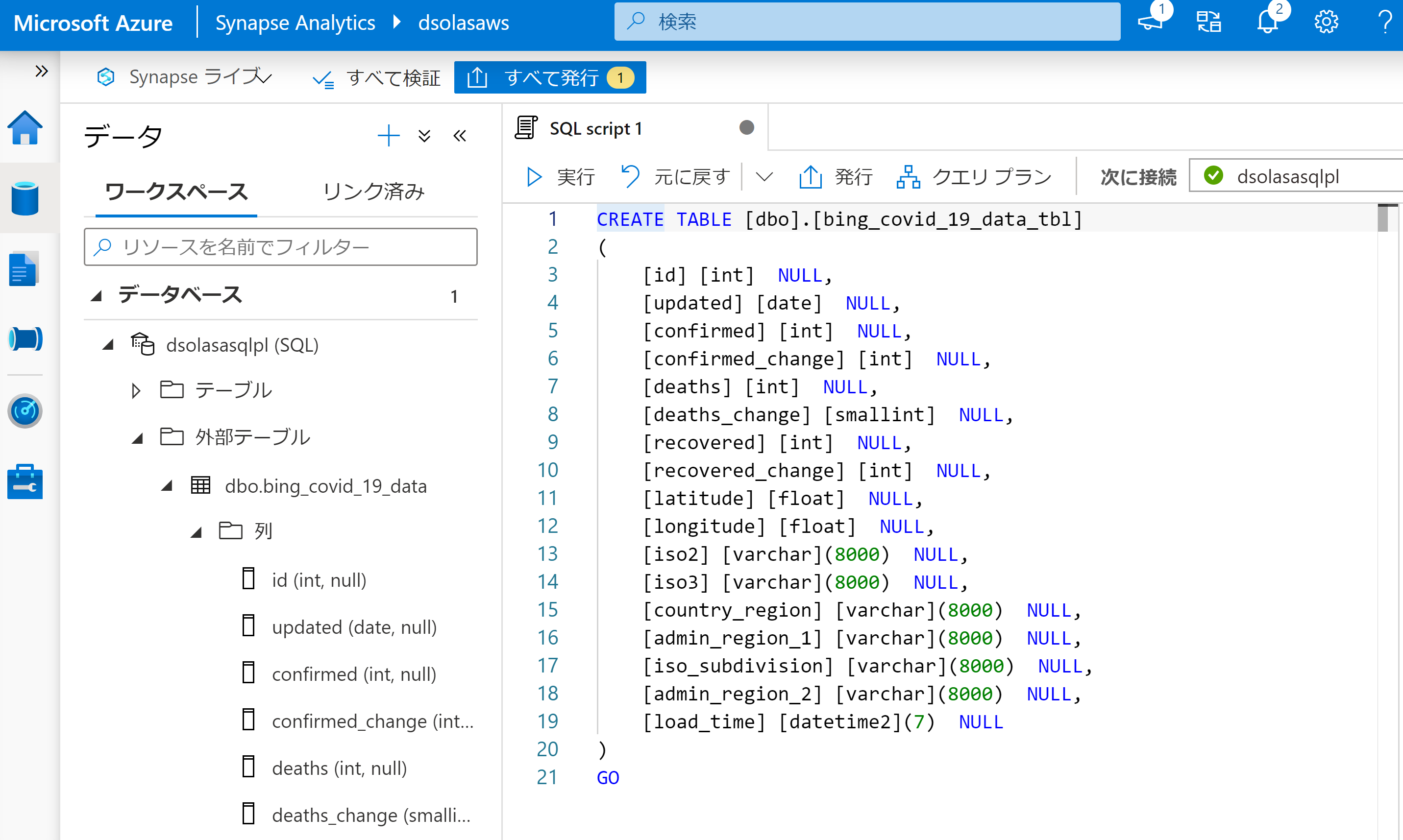
Task: Open the dsolasasqlpl connection dropdown
Action: coord(1297,176)
